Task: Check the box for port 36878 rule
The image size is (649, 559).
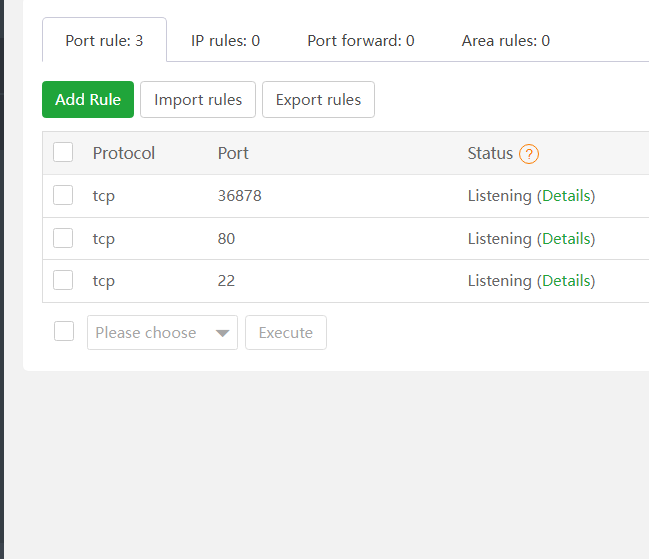Action: click(x=63, y=196)
